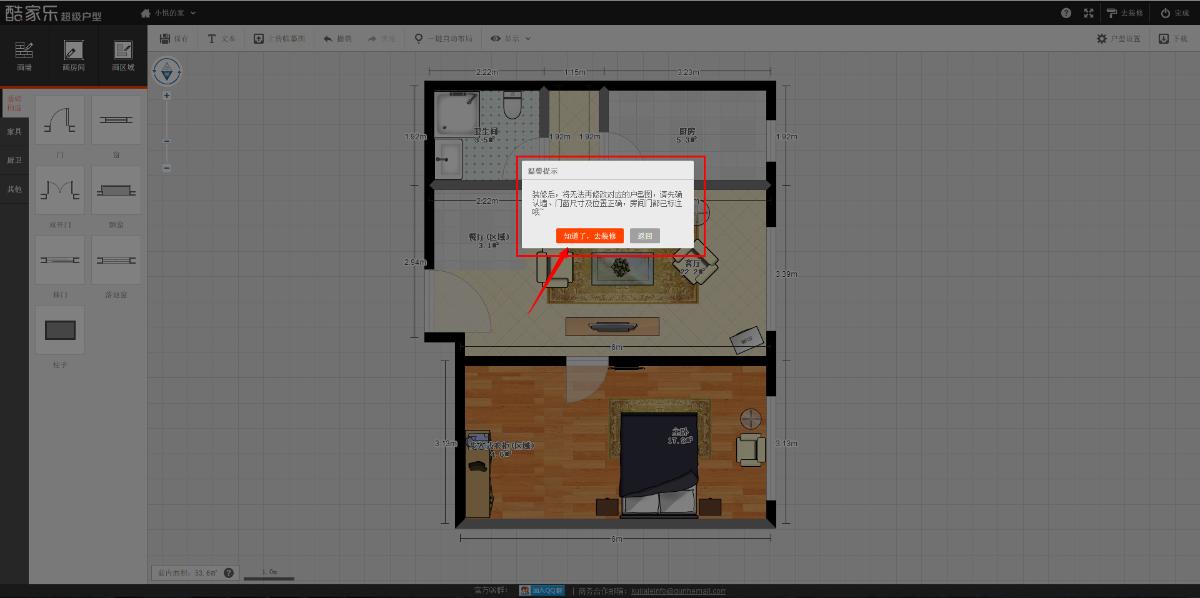Click the compass view navigation control
1200x598 pixels.
click(x=167, y=71)
